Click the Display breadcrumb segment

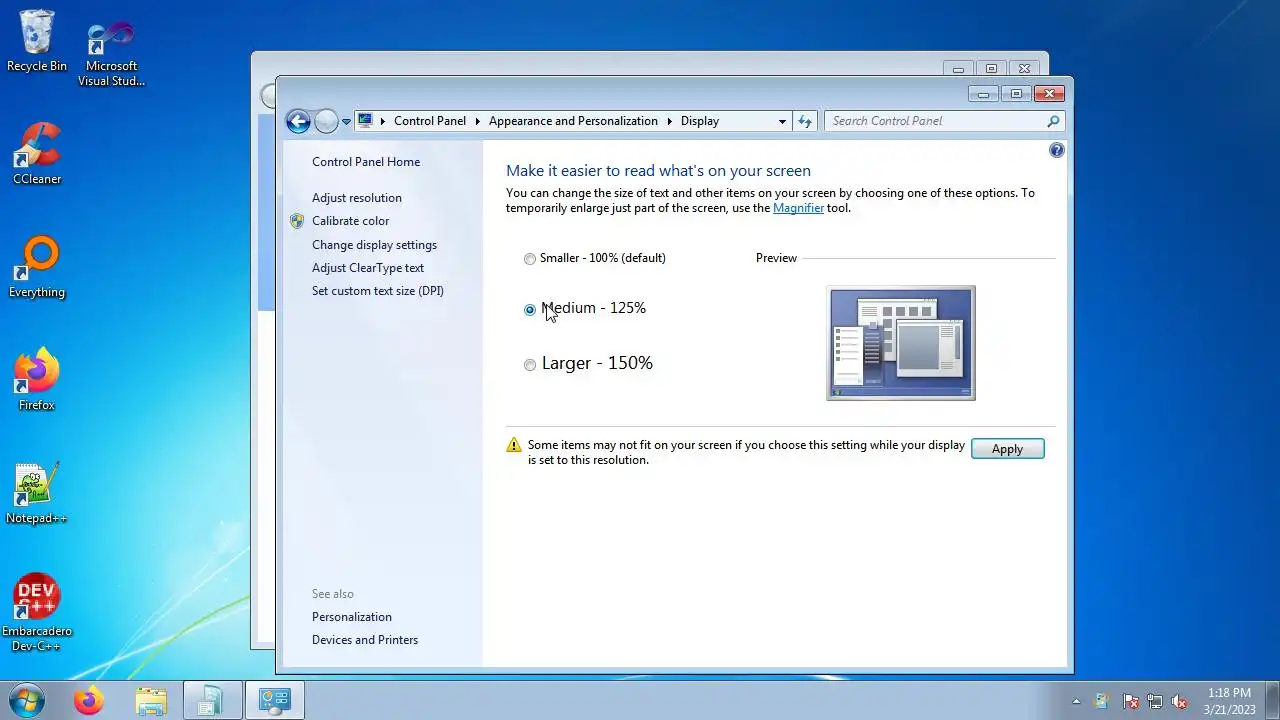click(x=700, y=121)
